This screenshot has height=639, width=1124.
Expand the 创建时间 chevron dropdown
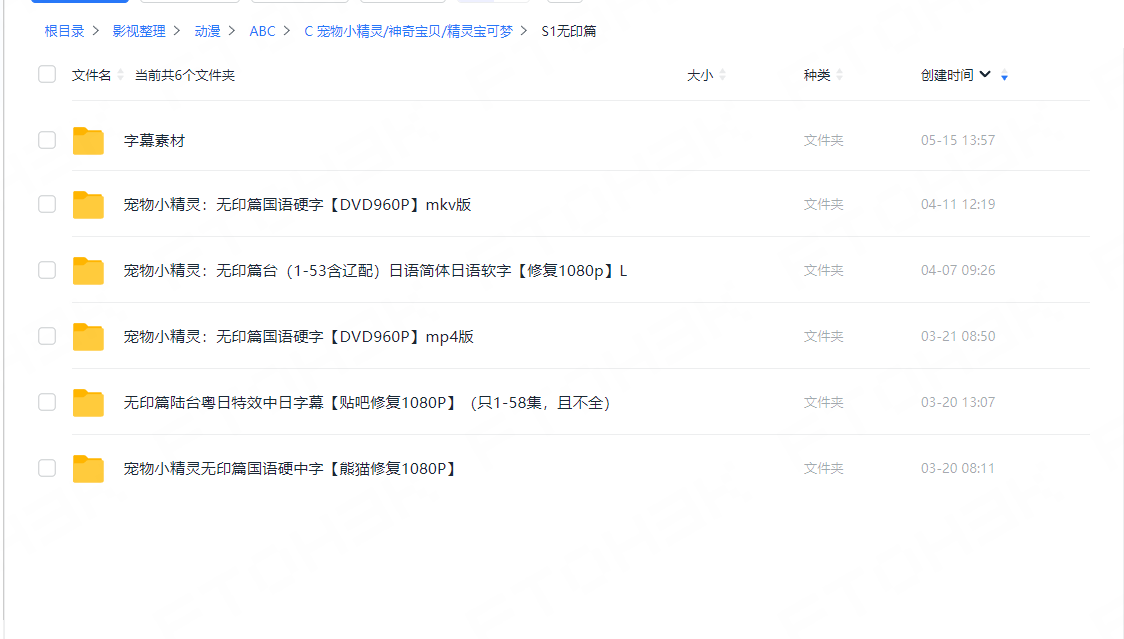click(985, 75)
